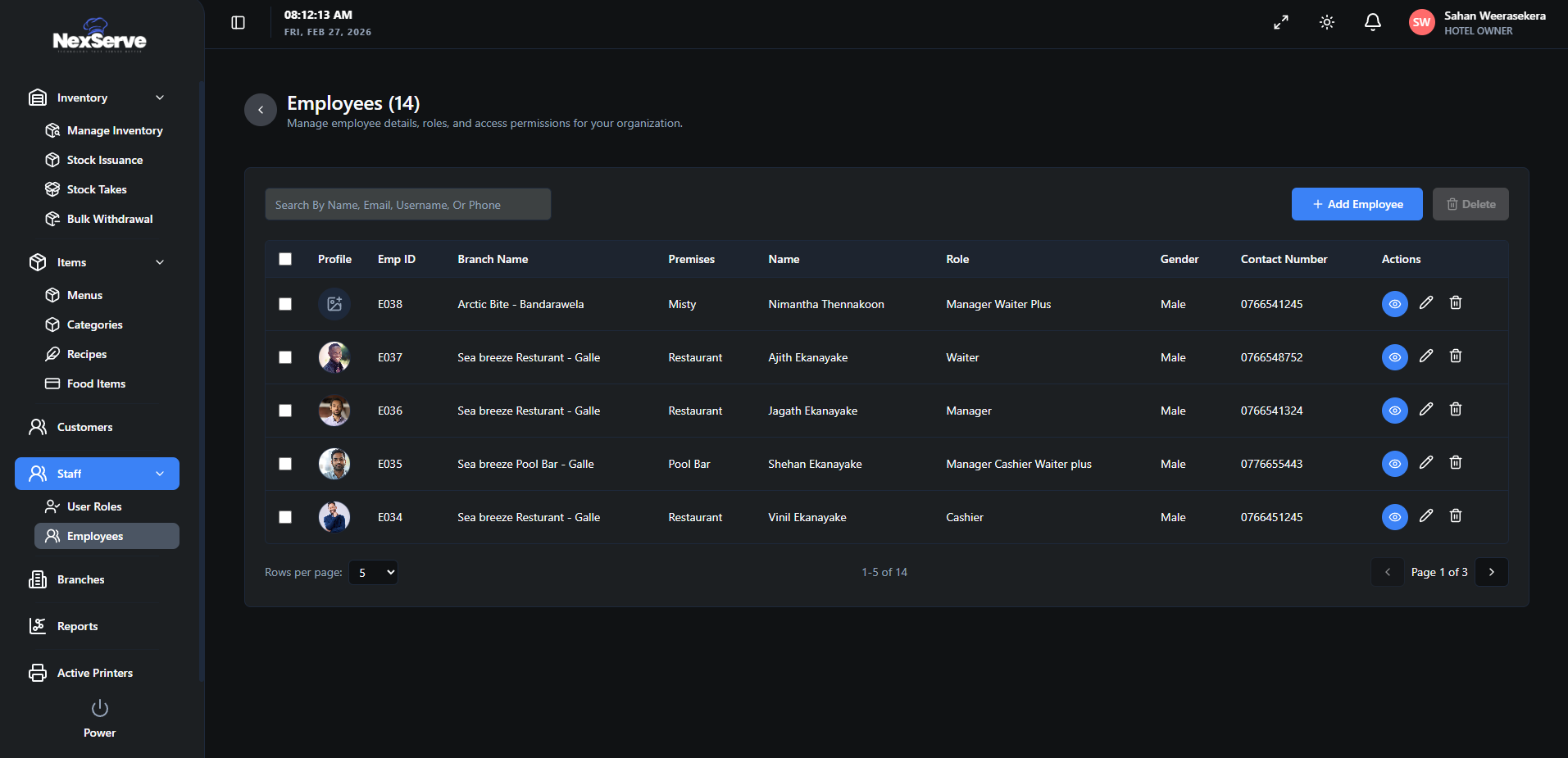Image resolution: width=1568 pixels, height=758 pixels.
Task: Go to next page of employees
Action: 1491,572
